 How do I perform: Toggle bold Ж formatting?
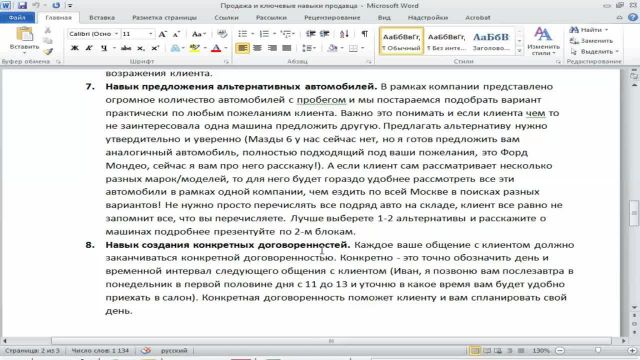(75, 48)
